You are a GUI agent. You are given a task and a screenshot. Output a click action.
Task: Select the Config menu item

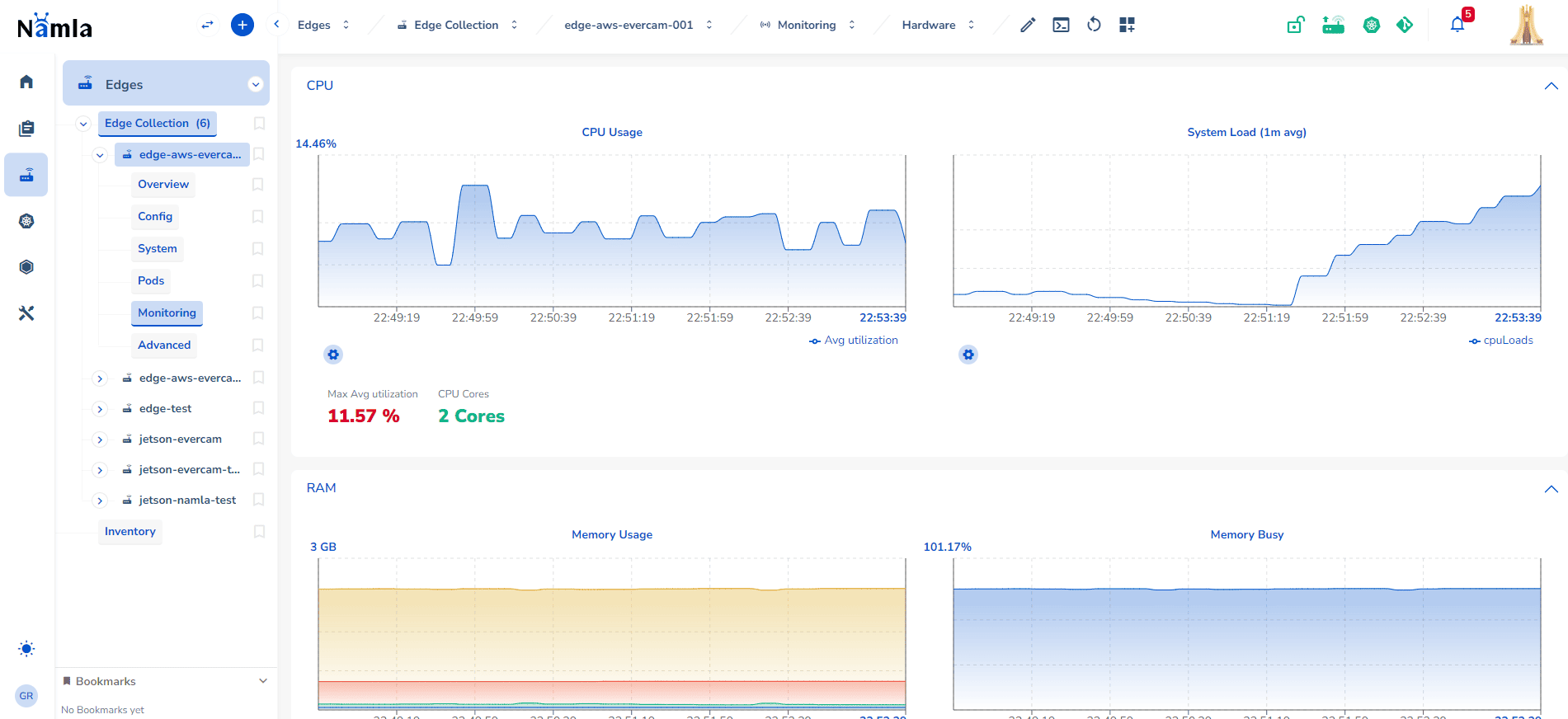tap(155, 217)
